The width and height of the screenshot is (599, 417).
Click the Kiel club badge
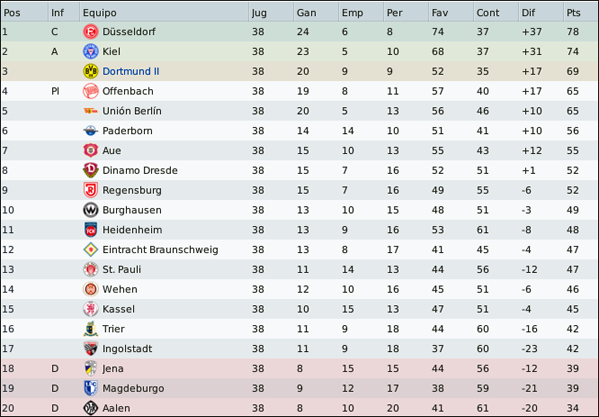(91, 52)
